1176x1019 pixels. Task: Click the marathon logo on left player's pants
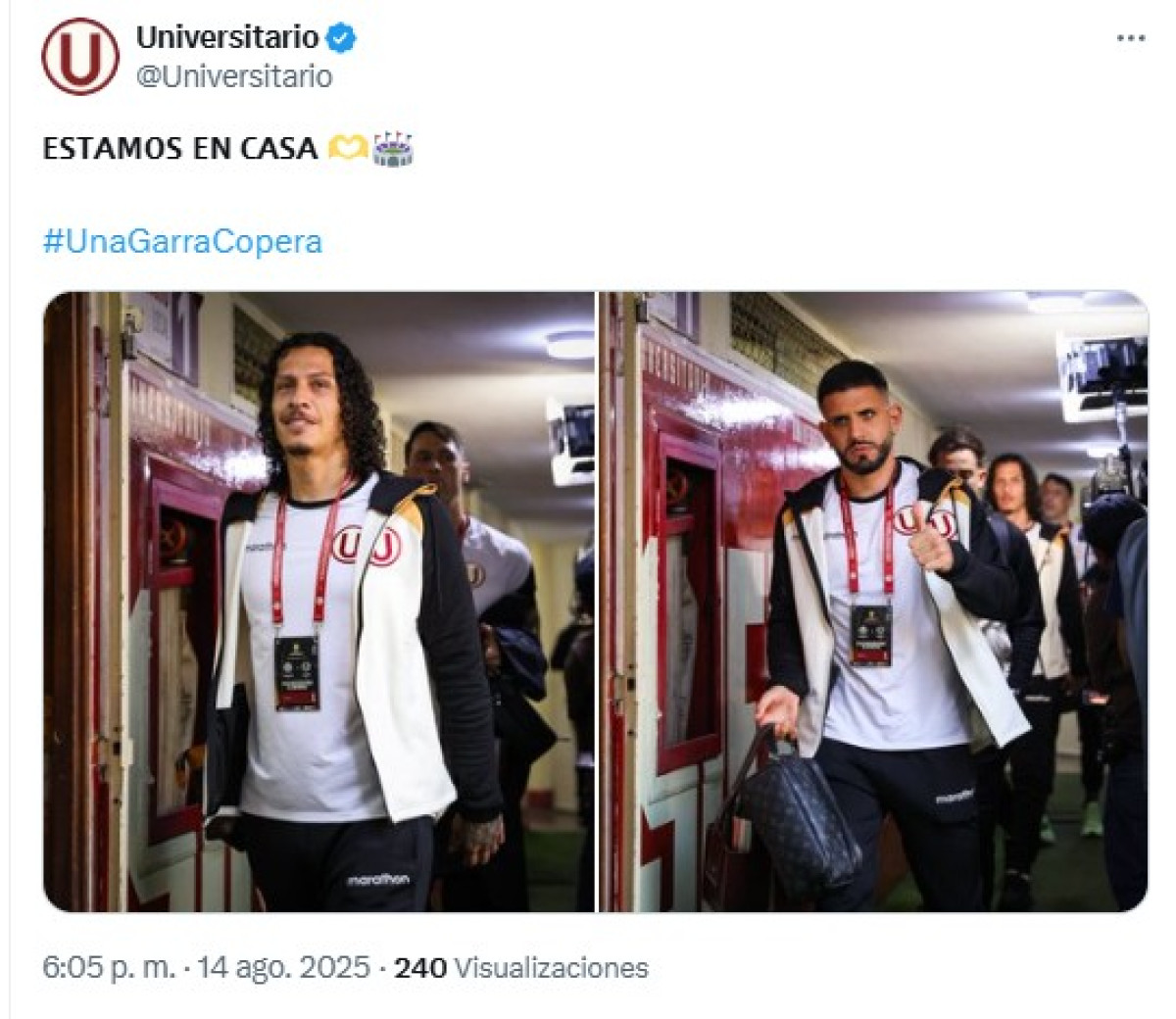tap(377, 880)
